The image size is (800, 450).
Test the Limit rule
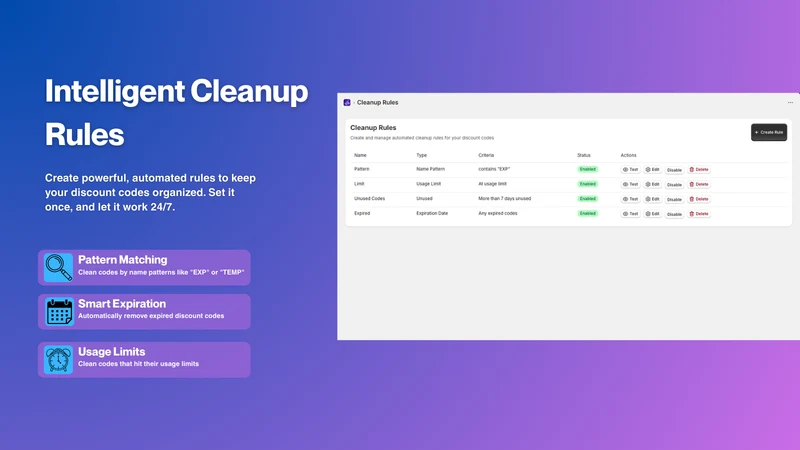[x=631, y=184]
